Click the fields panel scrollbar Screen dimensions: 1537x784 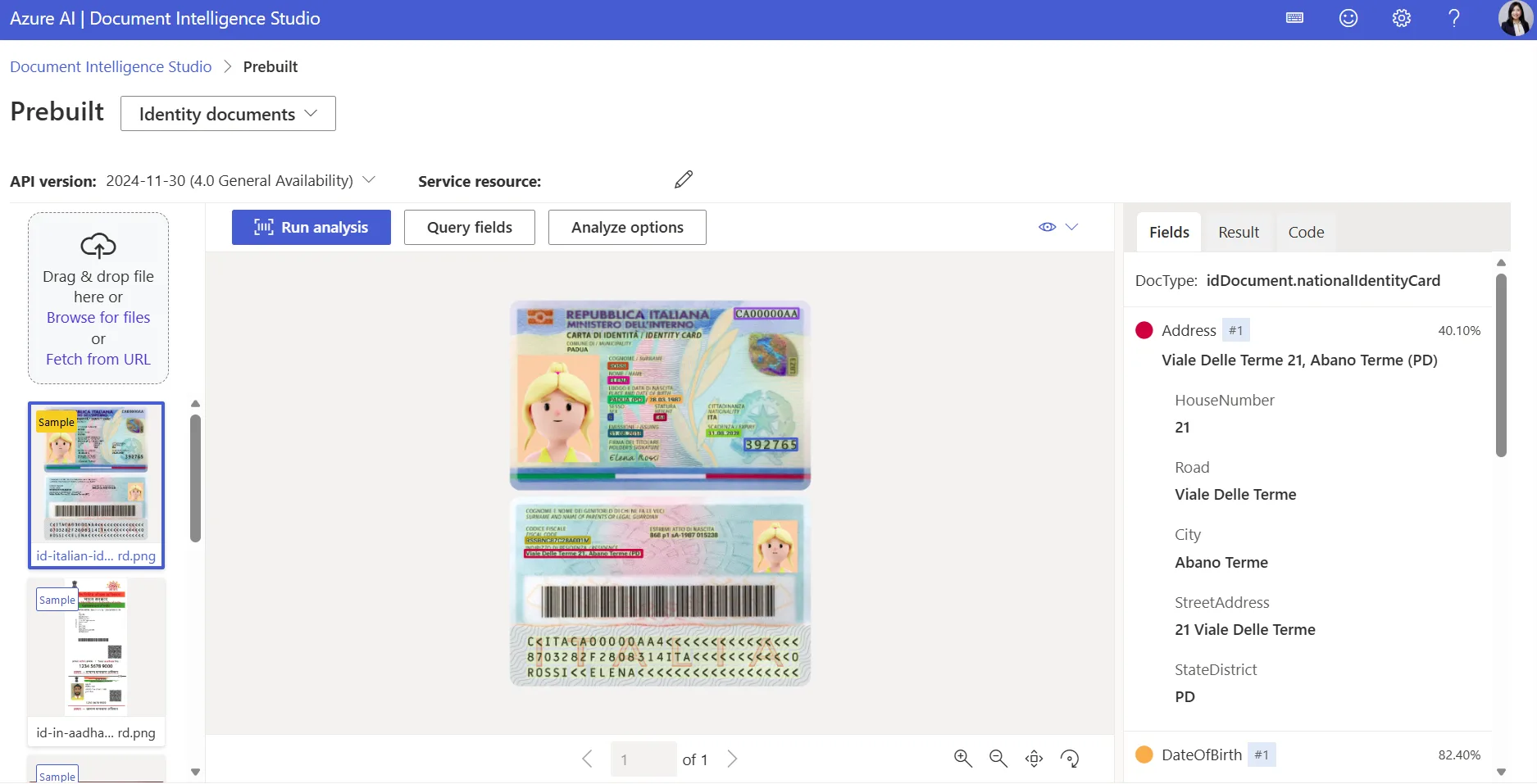(x=1501, y=365)
